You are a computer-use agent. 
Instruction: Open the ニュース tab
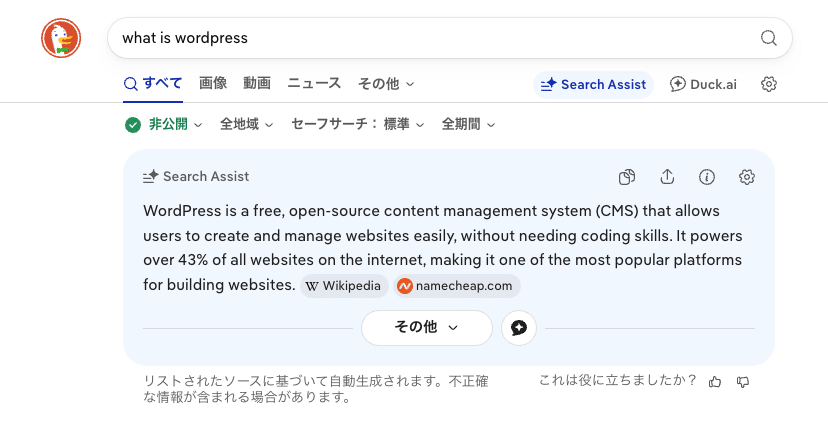point(314,83)
